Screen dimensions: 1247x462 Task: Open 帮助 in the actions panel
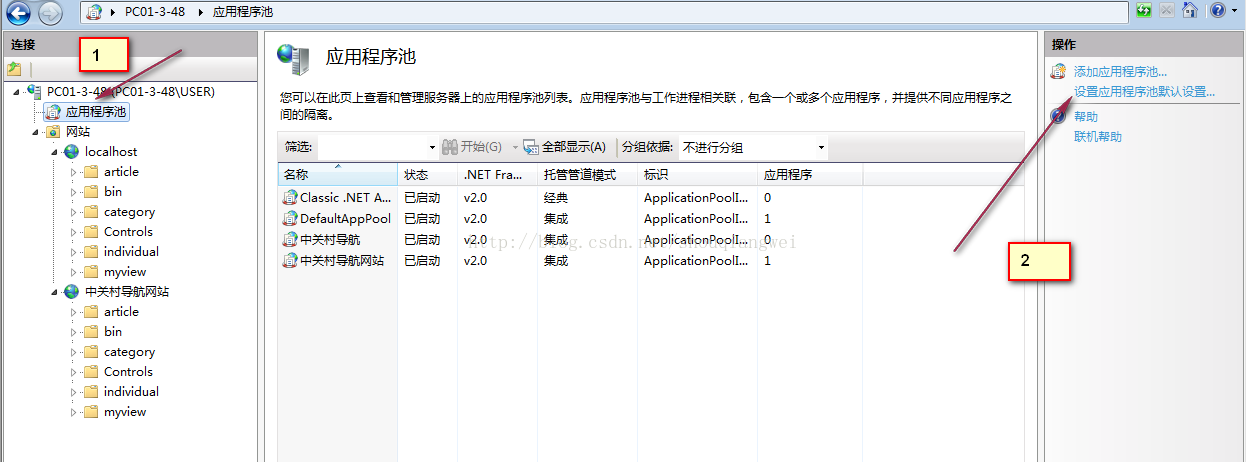tap(1086, 117)
